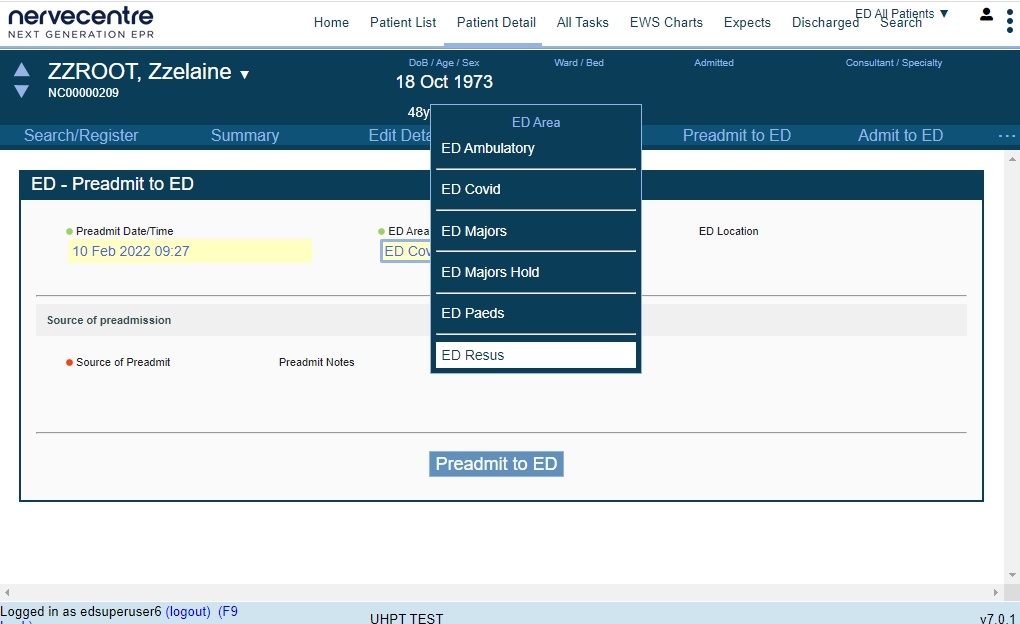This screenshot has height=624, width=1020.
Task: Open the Summary section
Action: click(x=245, y=135)
